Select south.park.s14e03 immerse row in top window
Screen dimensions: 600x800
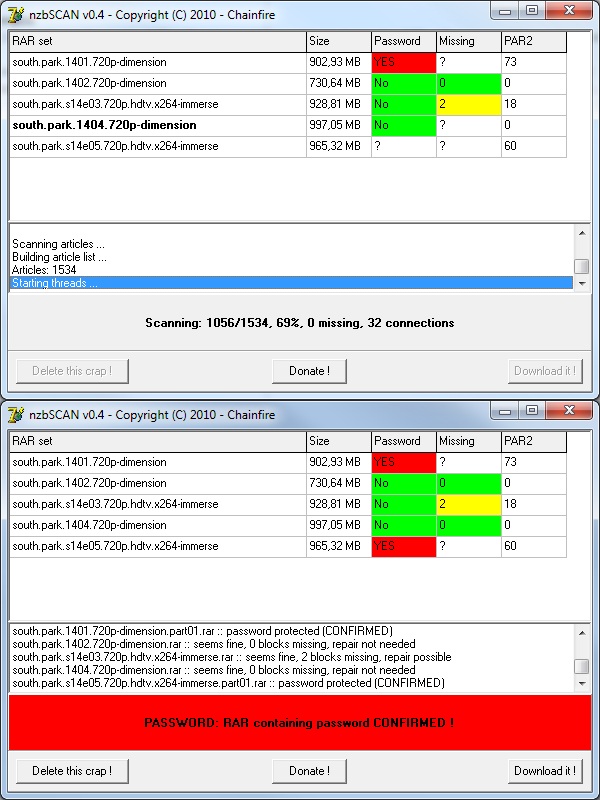(288, 104)
